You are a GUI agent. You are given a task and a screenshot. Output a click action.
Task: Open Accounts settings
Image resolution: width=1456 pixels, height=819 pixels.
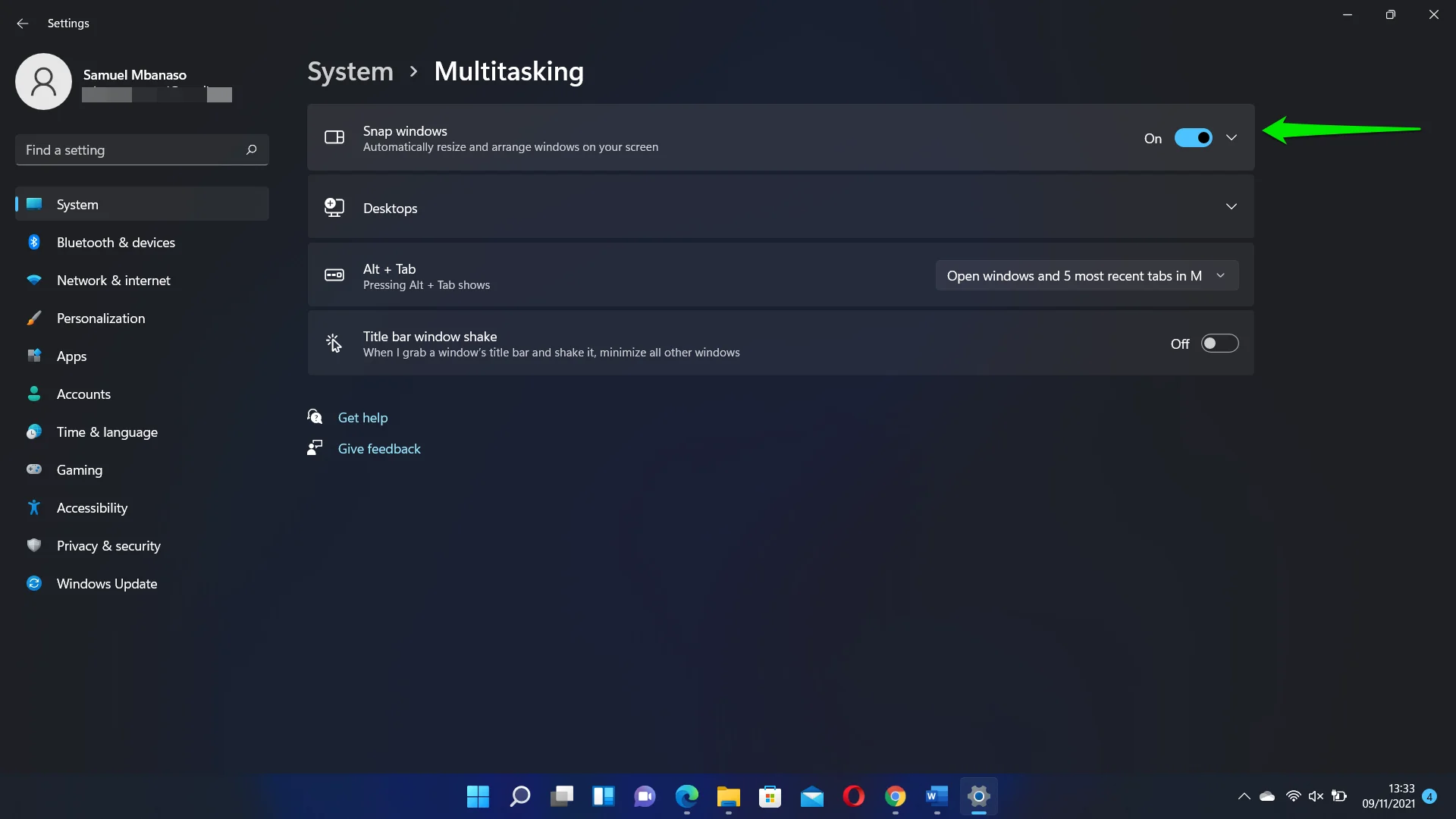[84, 393]
